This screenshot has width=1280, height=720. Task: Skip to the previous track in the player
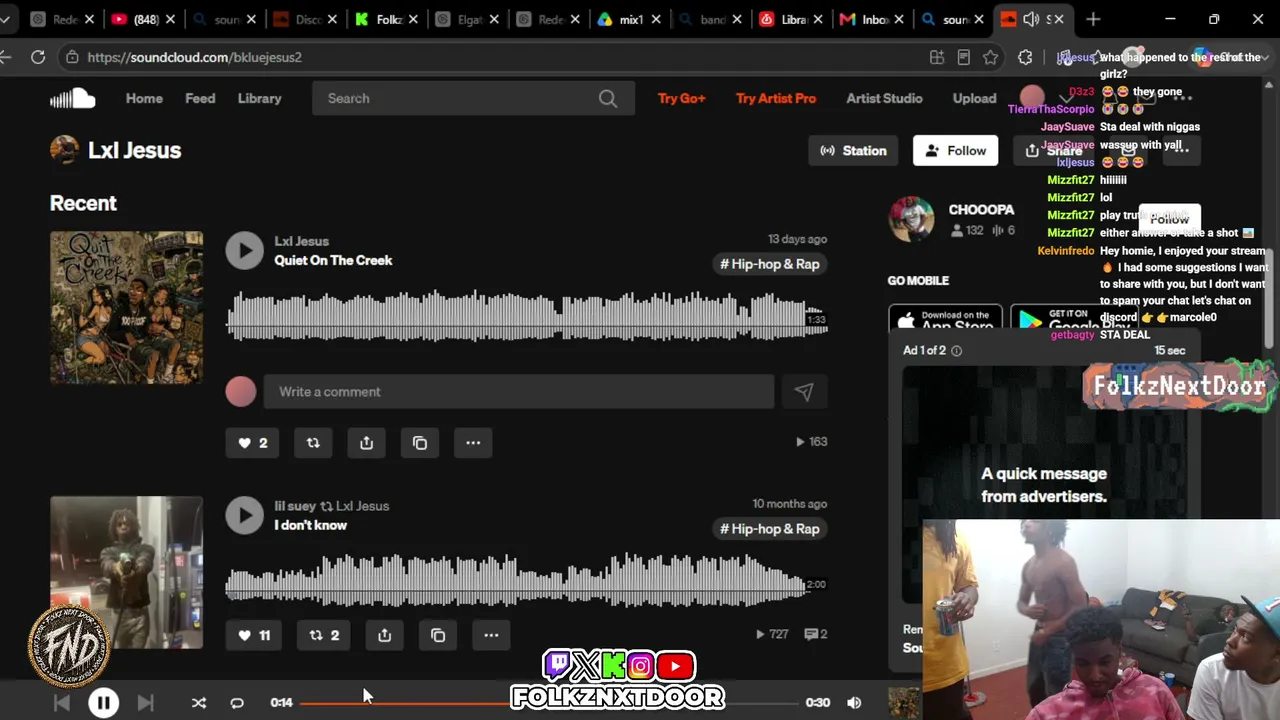[62, 703]
